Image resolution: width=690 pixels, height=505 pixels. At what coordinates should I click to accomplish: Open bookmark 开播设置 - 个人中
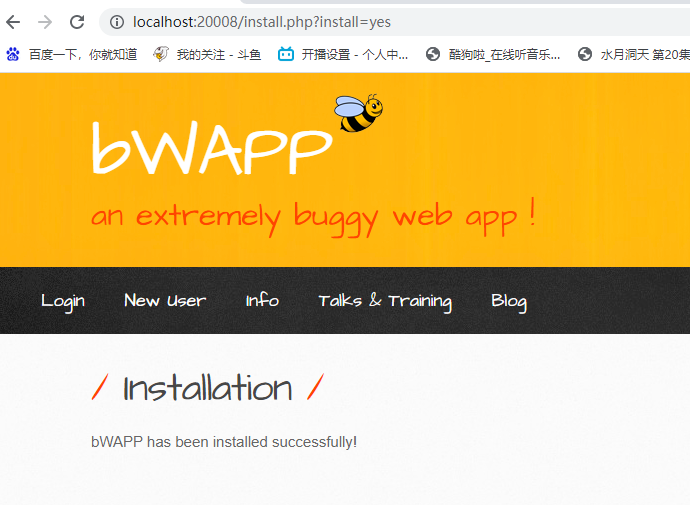click(355, 55)
